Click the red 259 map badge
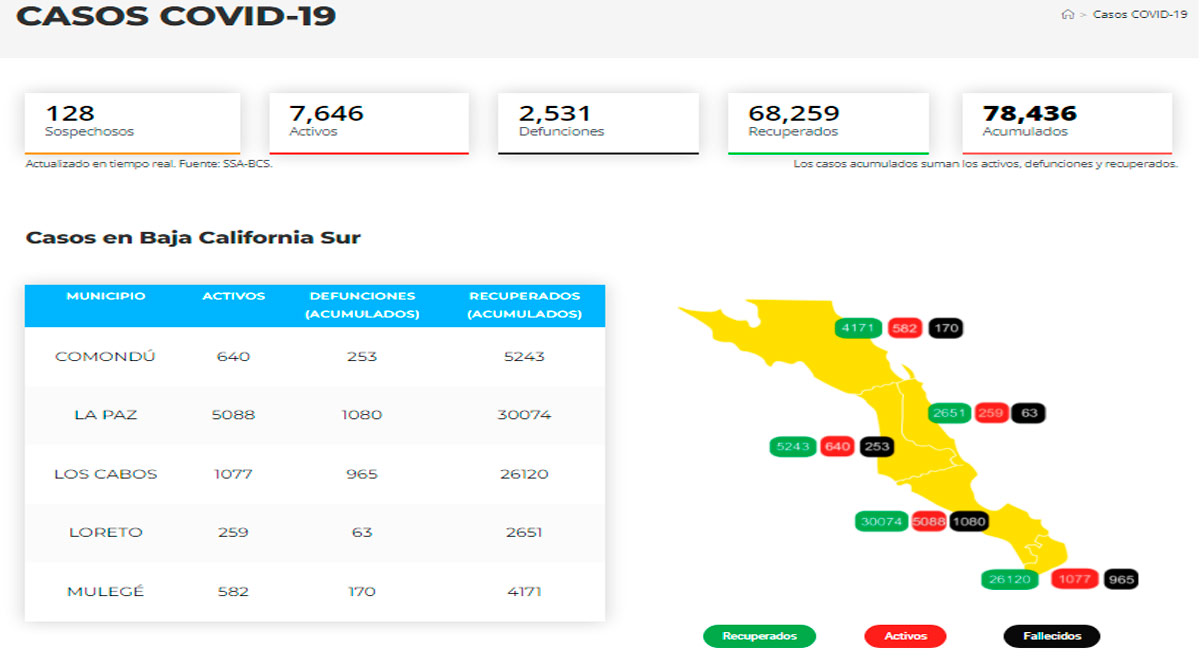 (991, 413)
